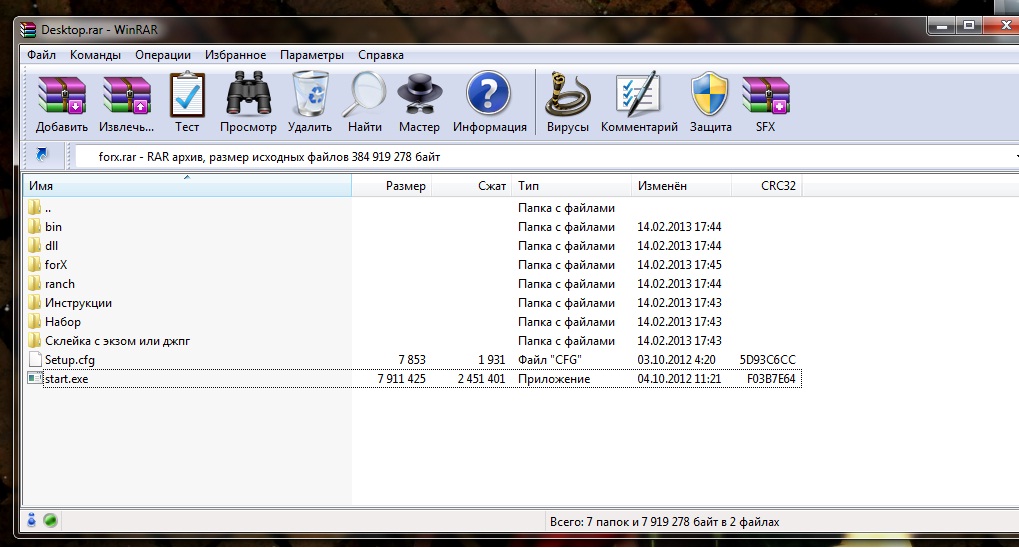Image resolution: width=1019 pixels, height=548 pixels.
Task: Open the Избранное menu
Action: (235, 55)
